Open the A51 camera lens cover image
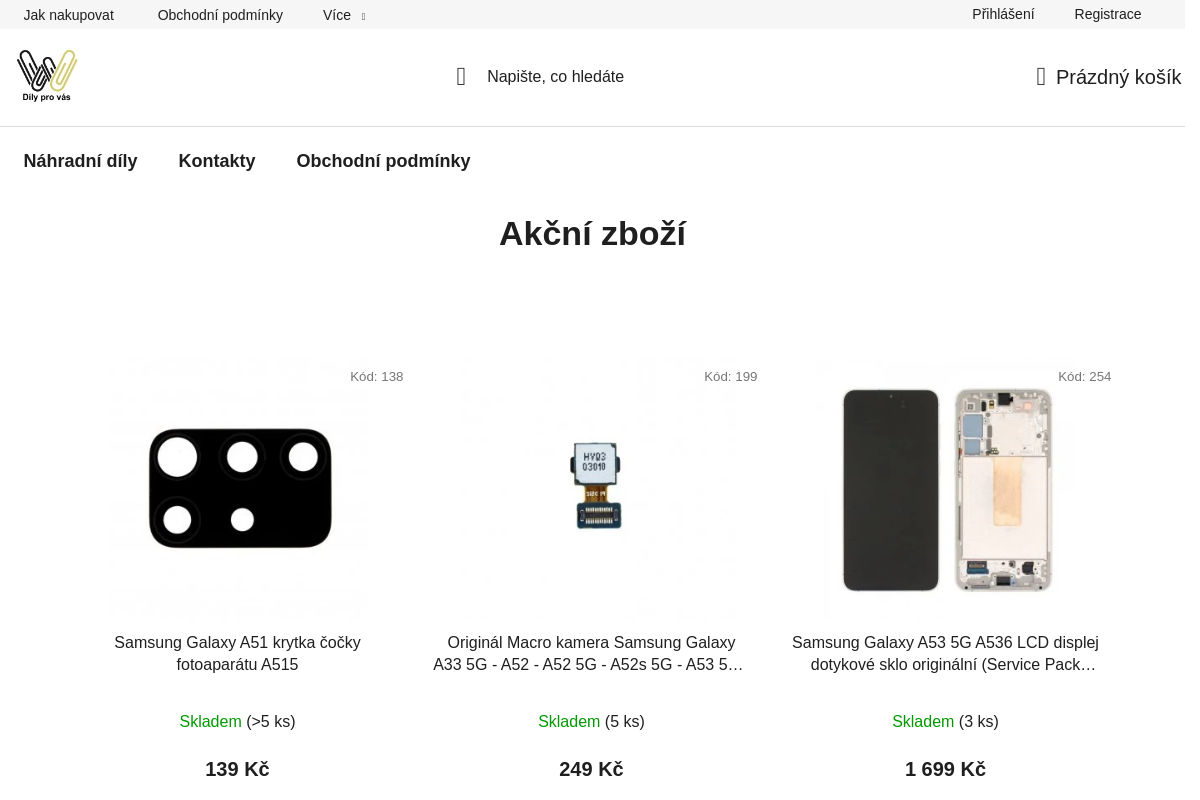 238,489
